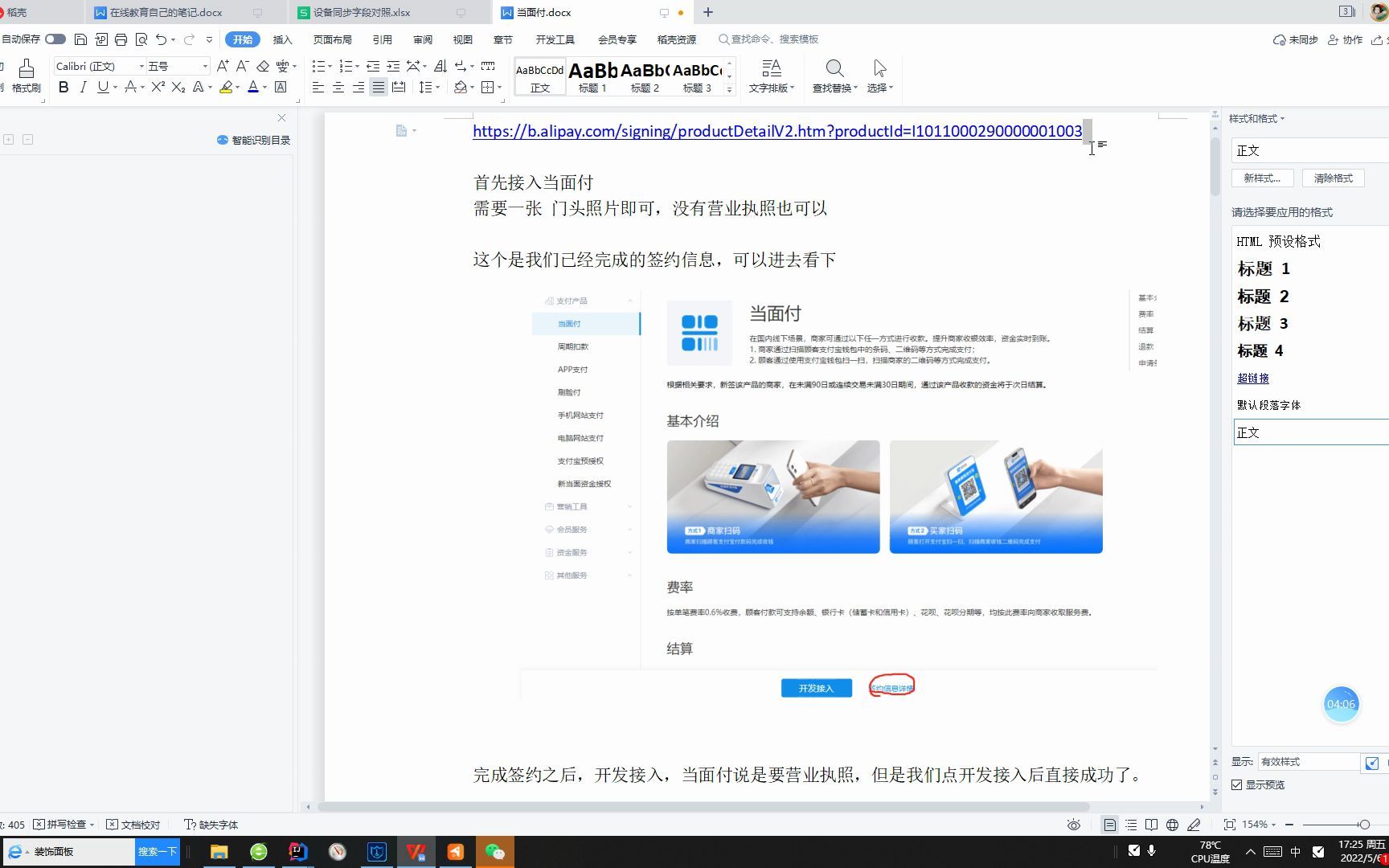Screen dimensions: 1389x868
Task: Expand the styles gallery more arrow
Action: tap(729, 89)
